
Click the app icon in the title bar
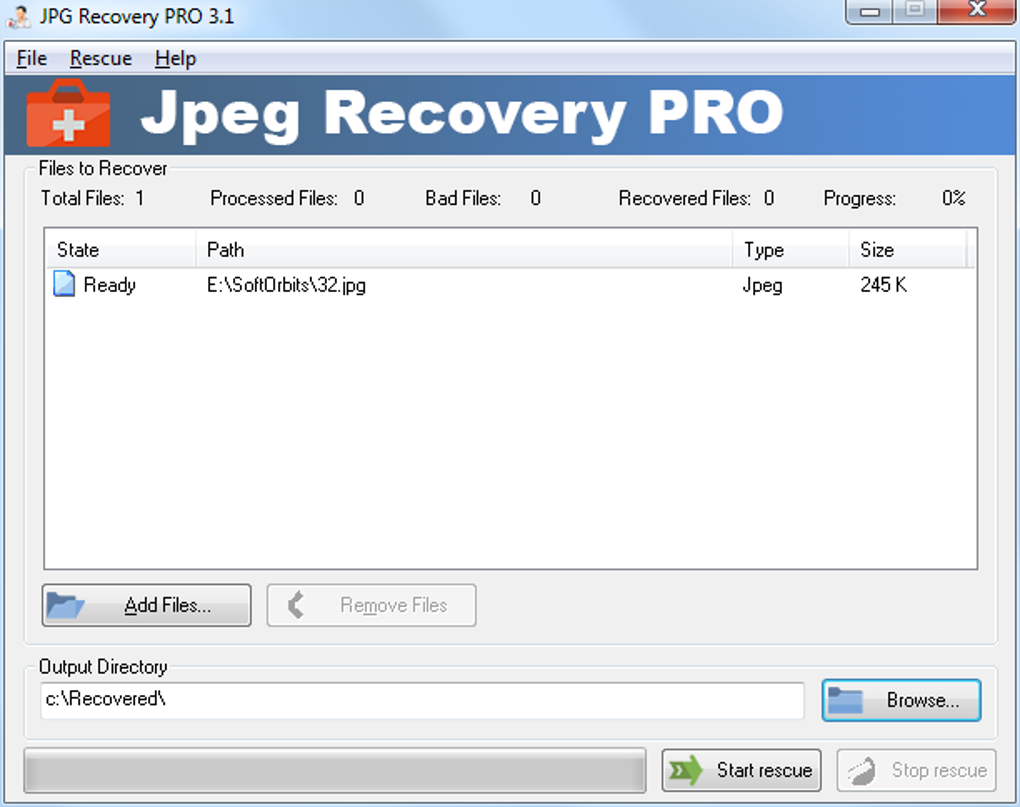click(x=18, y=16)
